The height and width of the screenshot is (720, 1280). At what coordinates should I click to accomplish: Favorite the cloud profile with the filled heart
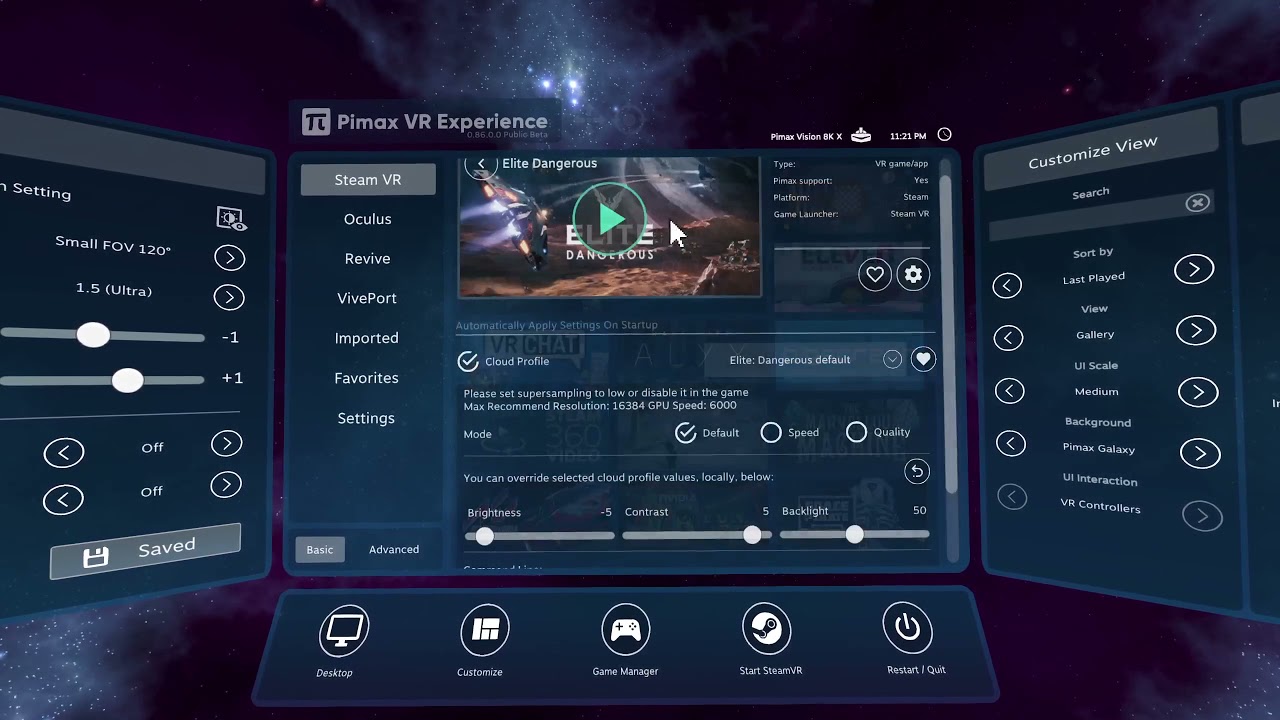pos(923,359)
